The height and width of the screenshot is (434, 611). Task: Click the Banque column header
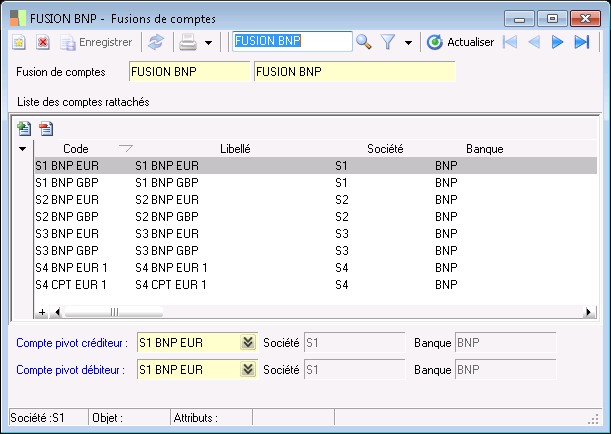(x=485, y=149)
